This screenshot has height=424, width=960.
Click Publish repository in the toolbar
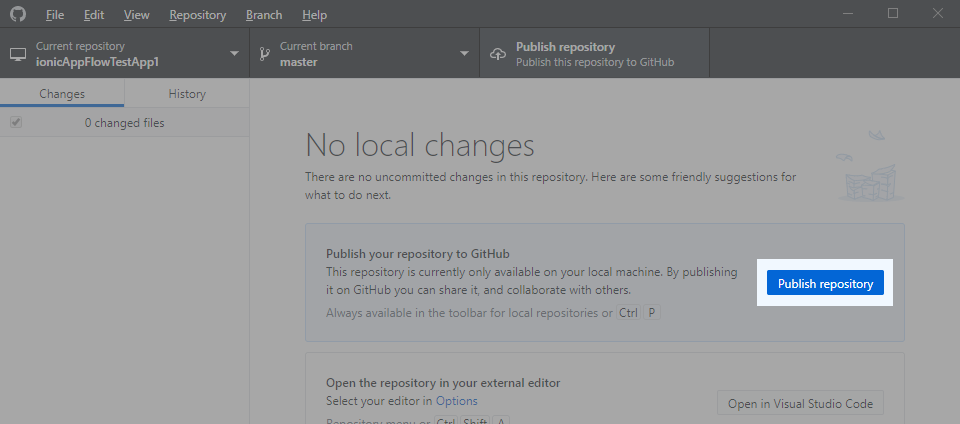pos(594,54)
